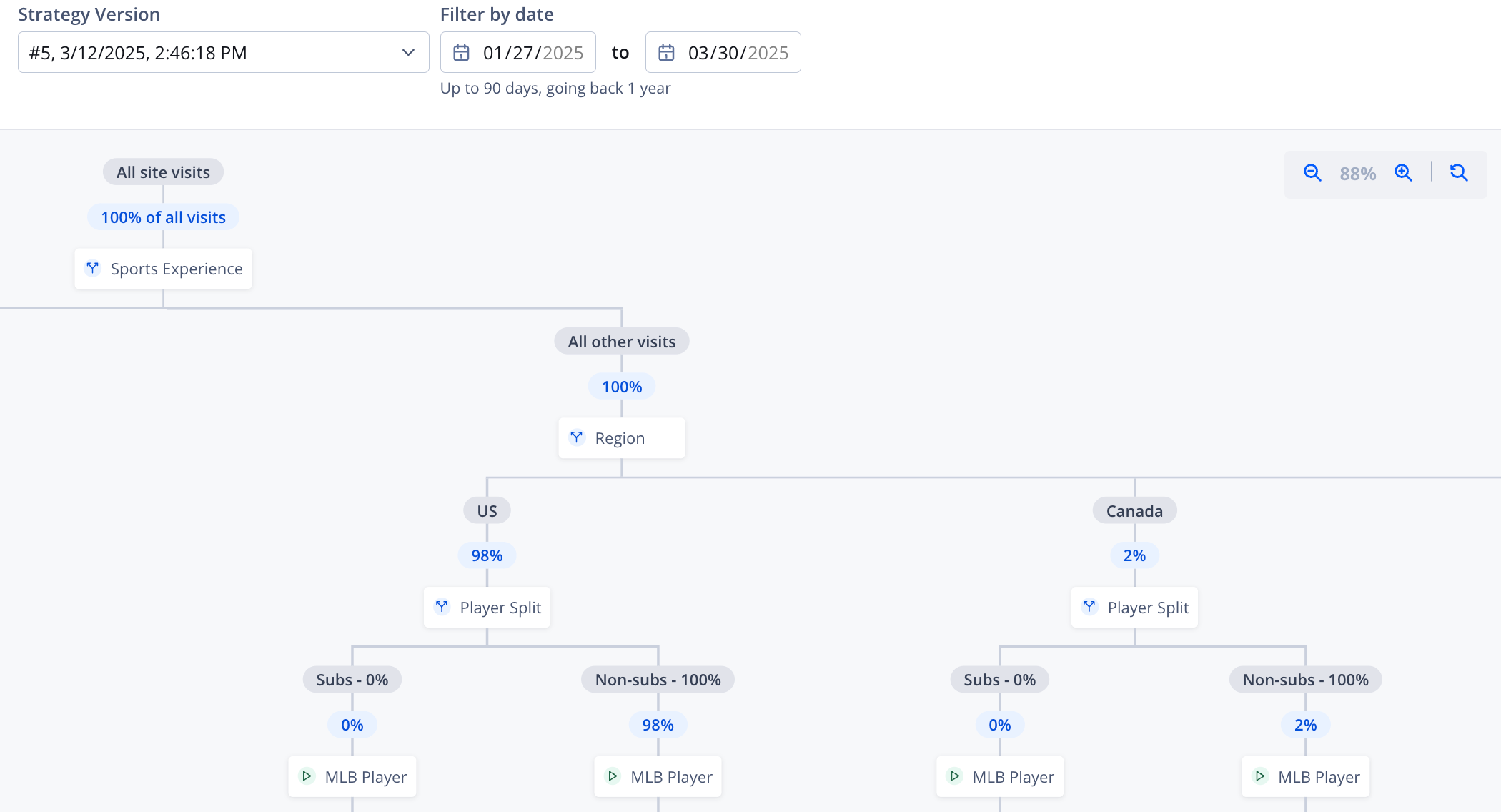
Task: Click play icon on MLB Player under US Subs
Action: tap(307, 776)
